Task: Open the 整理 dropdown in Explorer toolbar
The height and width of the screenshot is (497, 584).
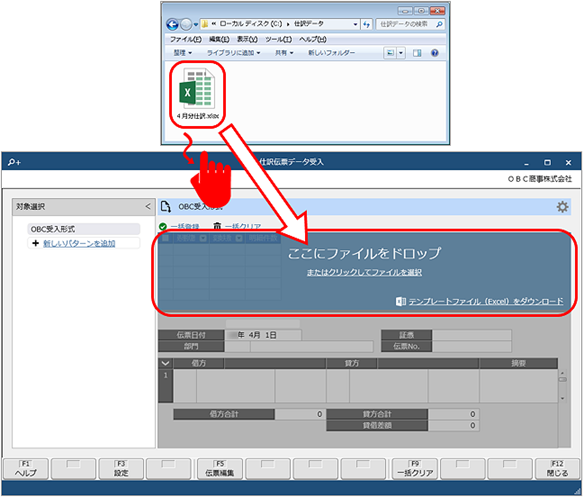Action: (182, 53)
